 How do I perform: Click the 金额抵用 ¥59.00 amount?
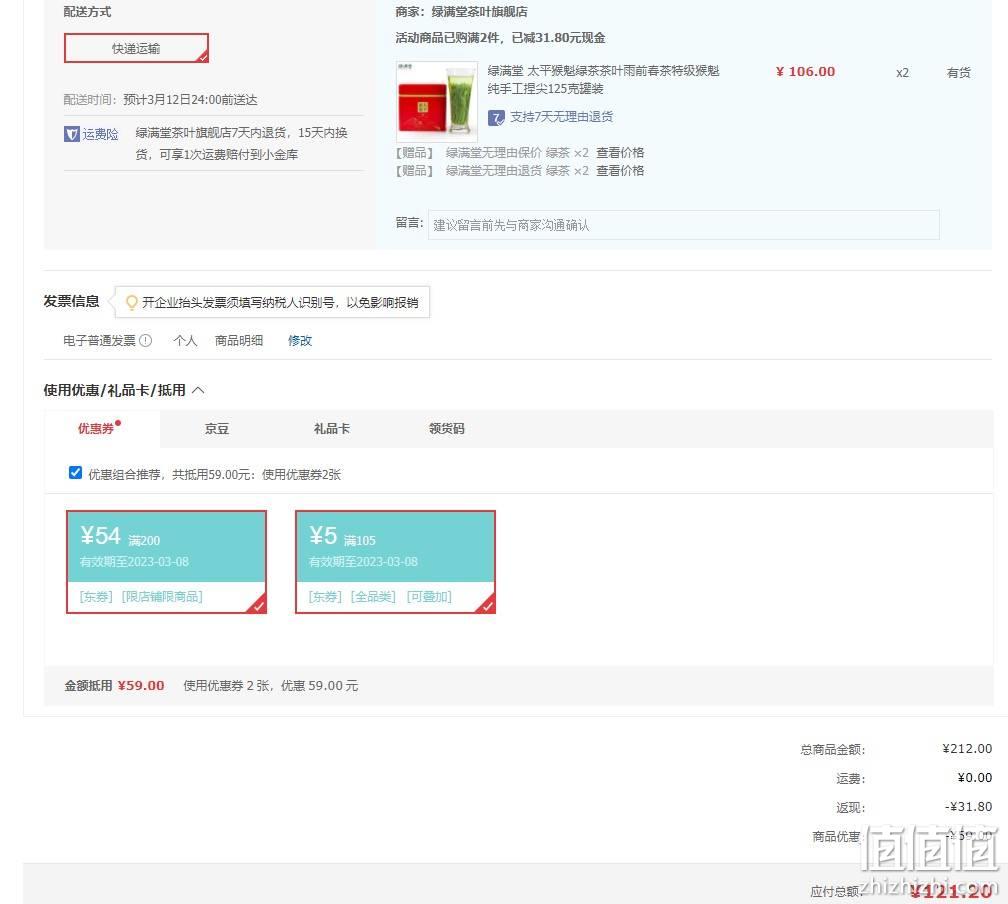click(x=141, y=686)
